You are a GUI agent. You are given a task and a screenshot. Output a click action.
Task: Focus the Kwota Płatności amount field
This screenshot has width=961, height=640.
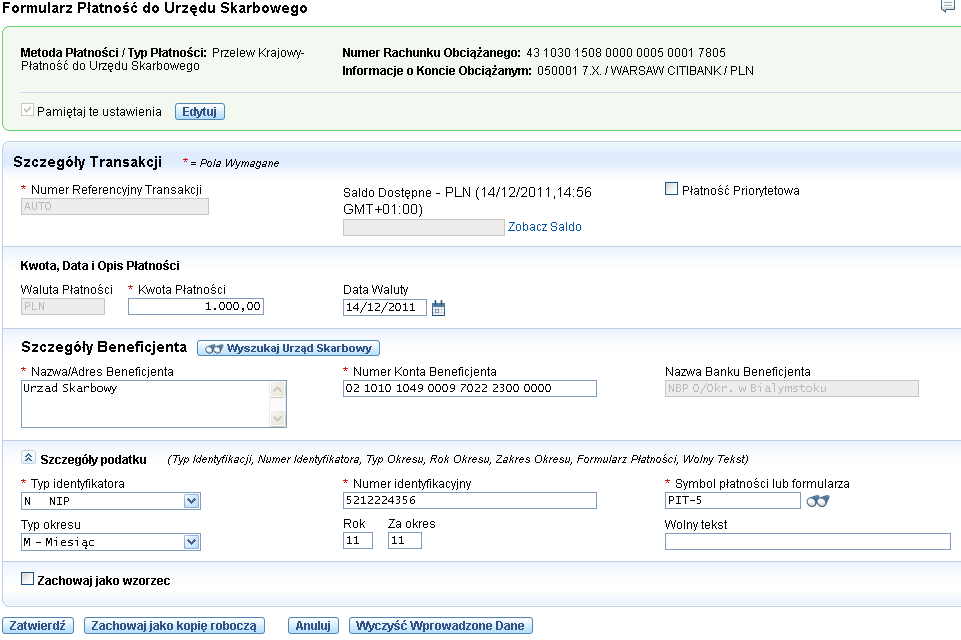pyautogui.click(x=196, y=307)
